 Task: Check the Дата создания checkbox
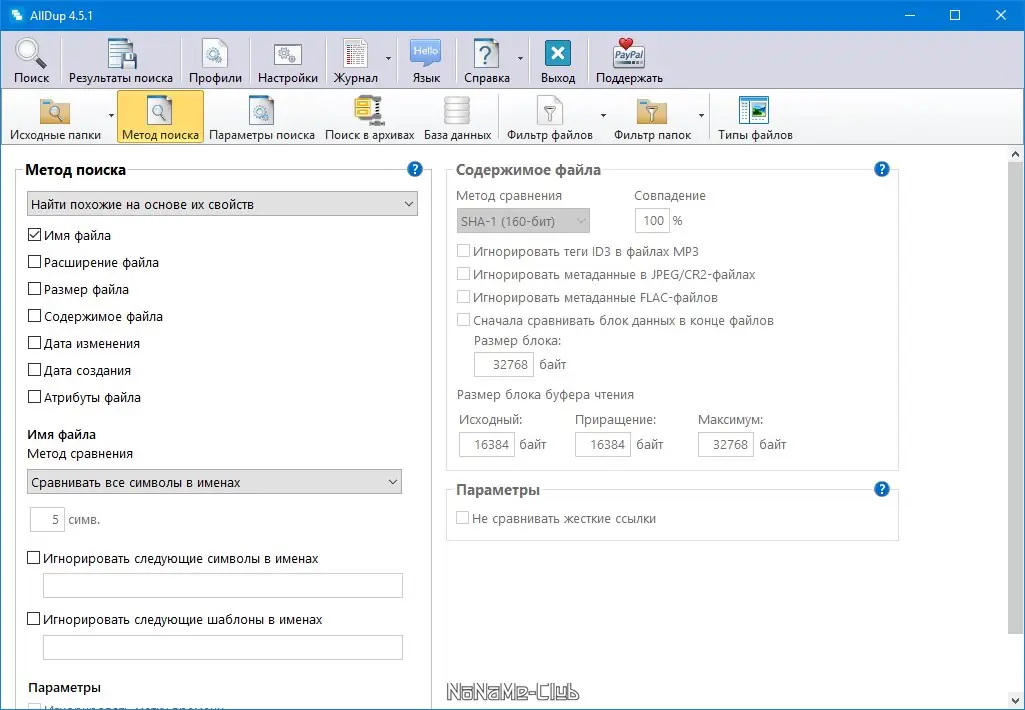click(x=35, y=370)
